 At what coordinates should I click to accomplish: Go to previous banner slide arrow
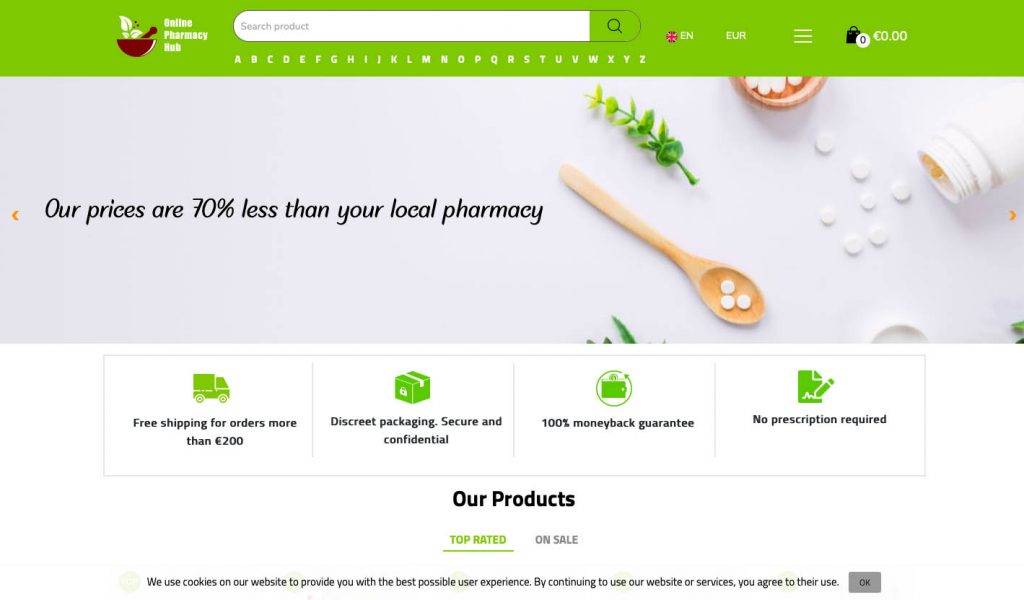(15, 215)
